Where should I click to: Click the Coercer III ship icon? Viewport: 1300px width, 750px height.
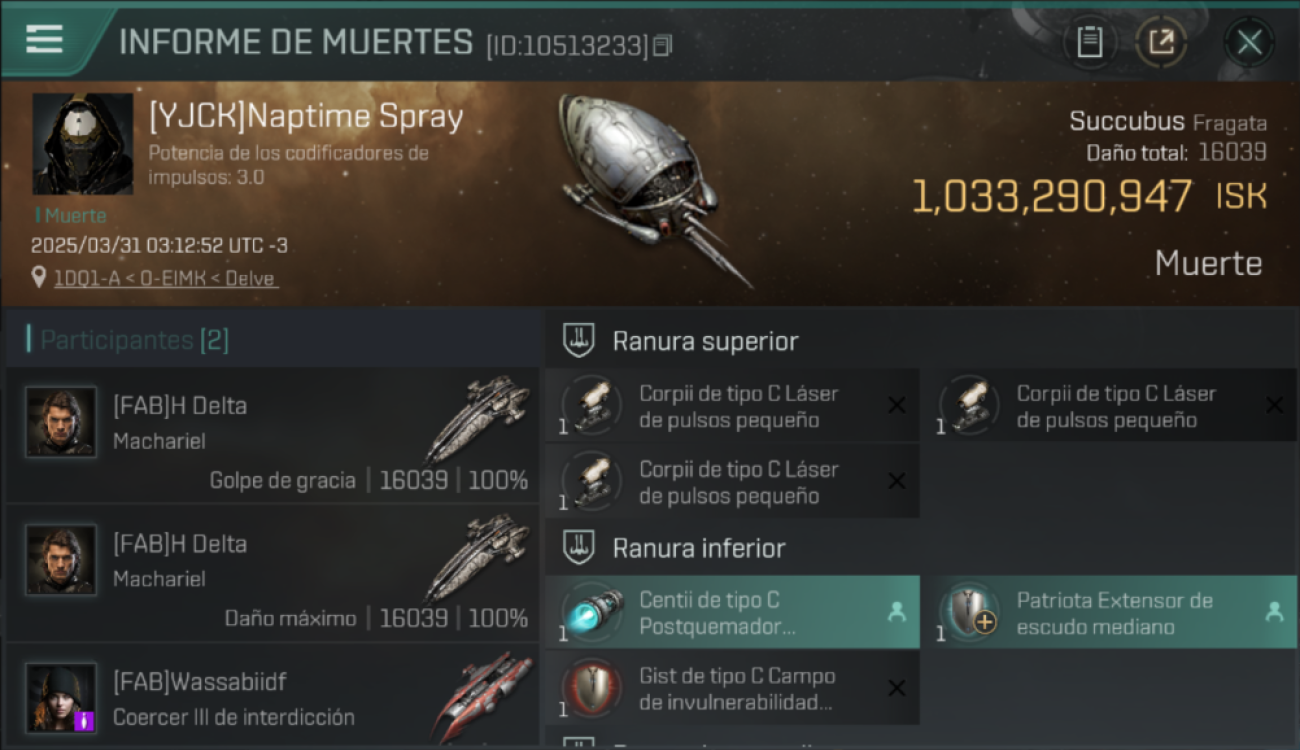[x=483, y=694]
